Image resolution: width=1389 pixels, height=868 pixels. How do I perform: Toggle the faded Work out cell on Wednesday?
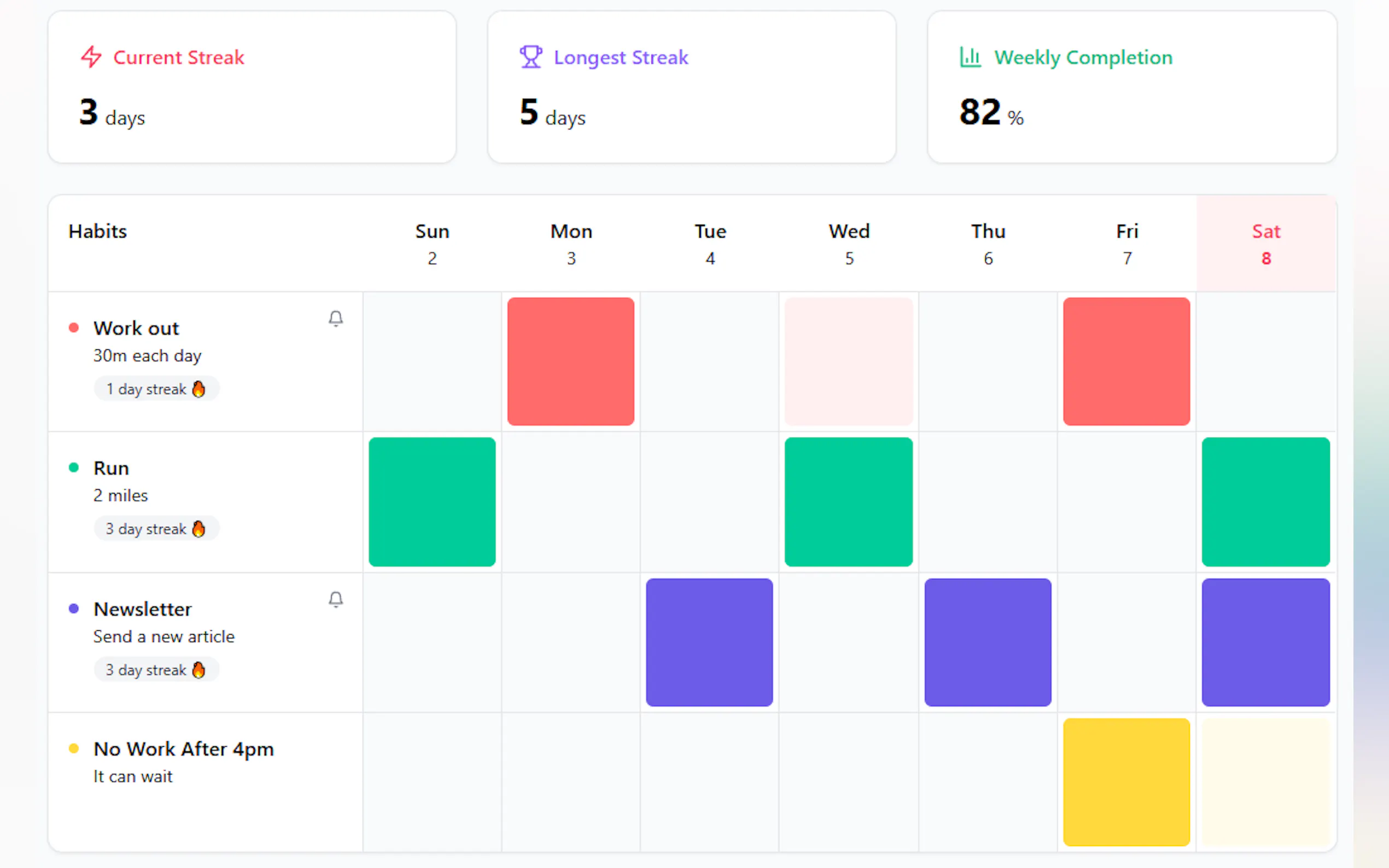click(848, 362)
